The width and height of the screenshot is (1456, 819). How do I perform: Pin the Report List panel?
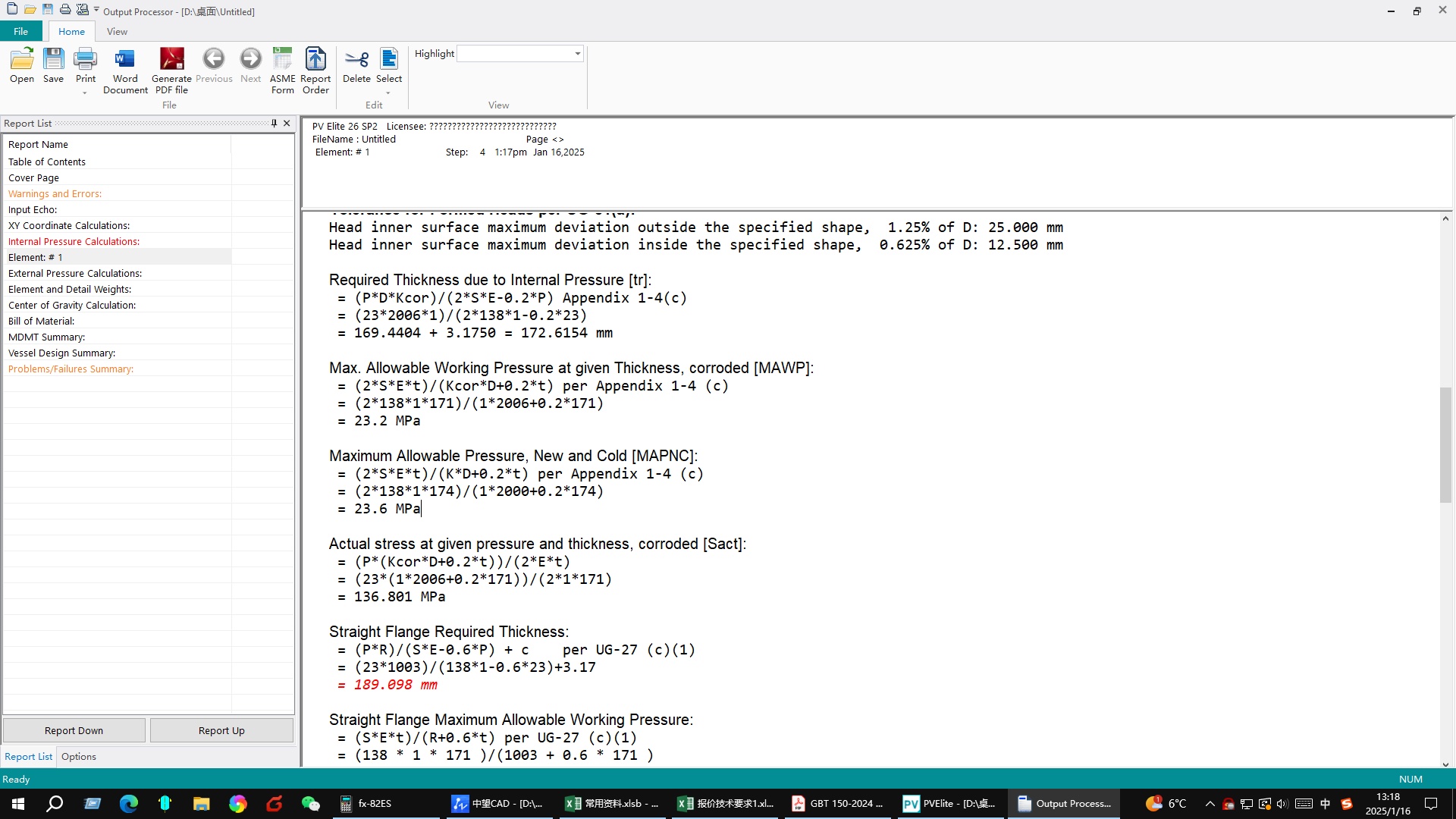(274, 124)
